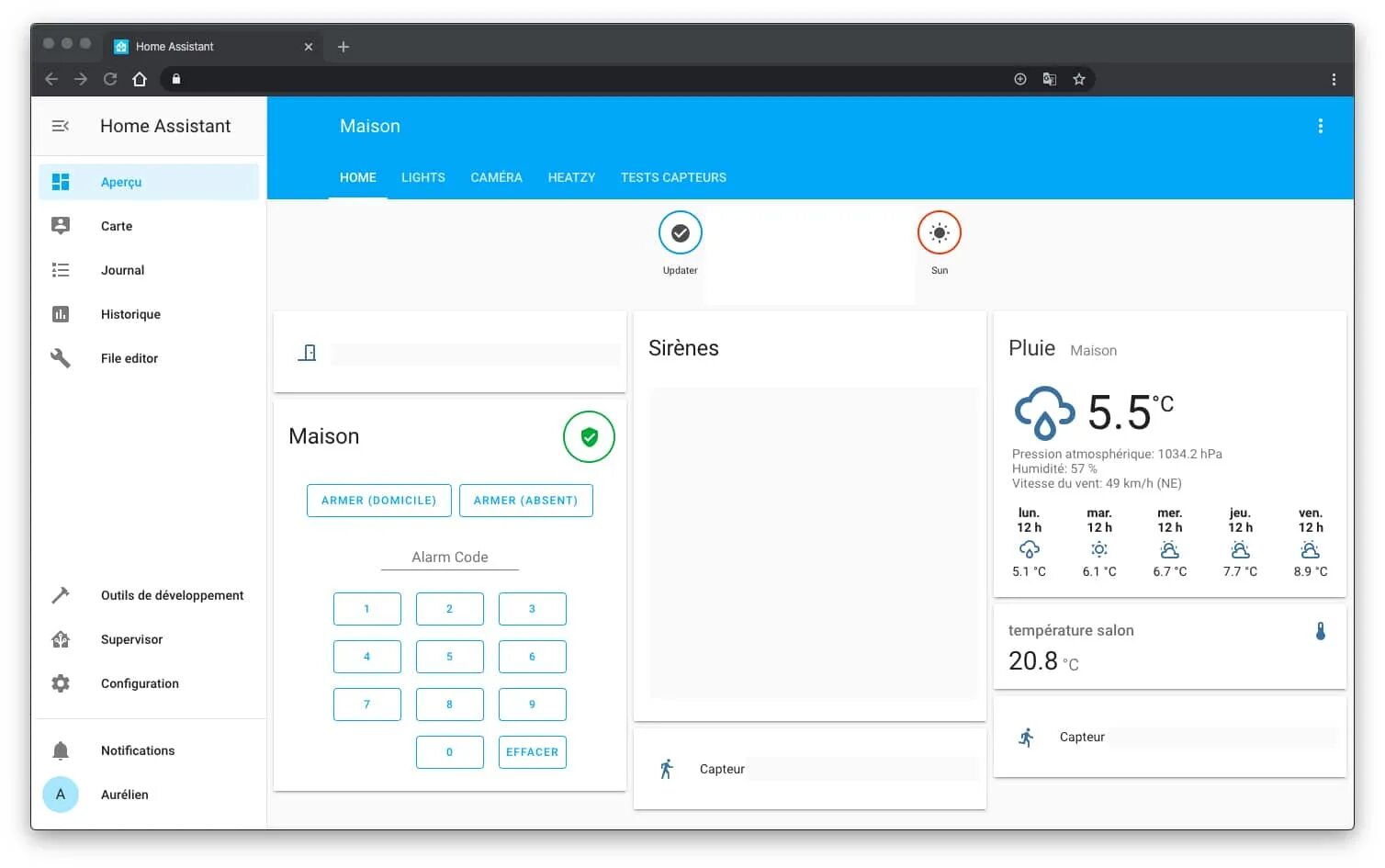Image resolution: width=1385 pixels, height=868 pixels.
Task: Click ARMER (ABSENT) button
Action: (526, 501)
